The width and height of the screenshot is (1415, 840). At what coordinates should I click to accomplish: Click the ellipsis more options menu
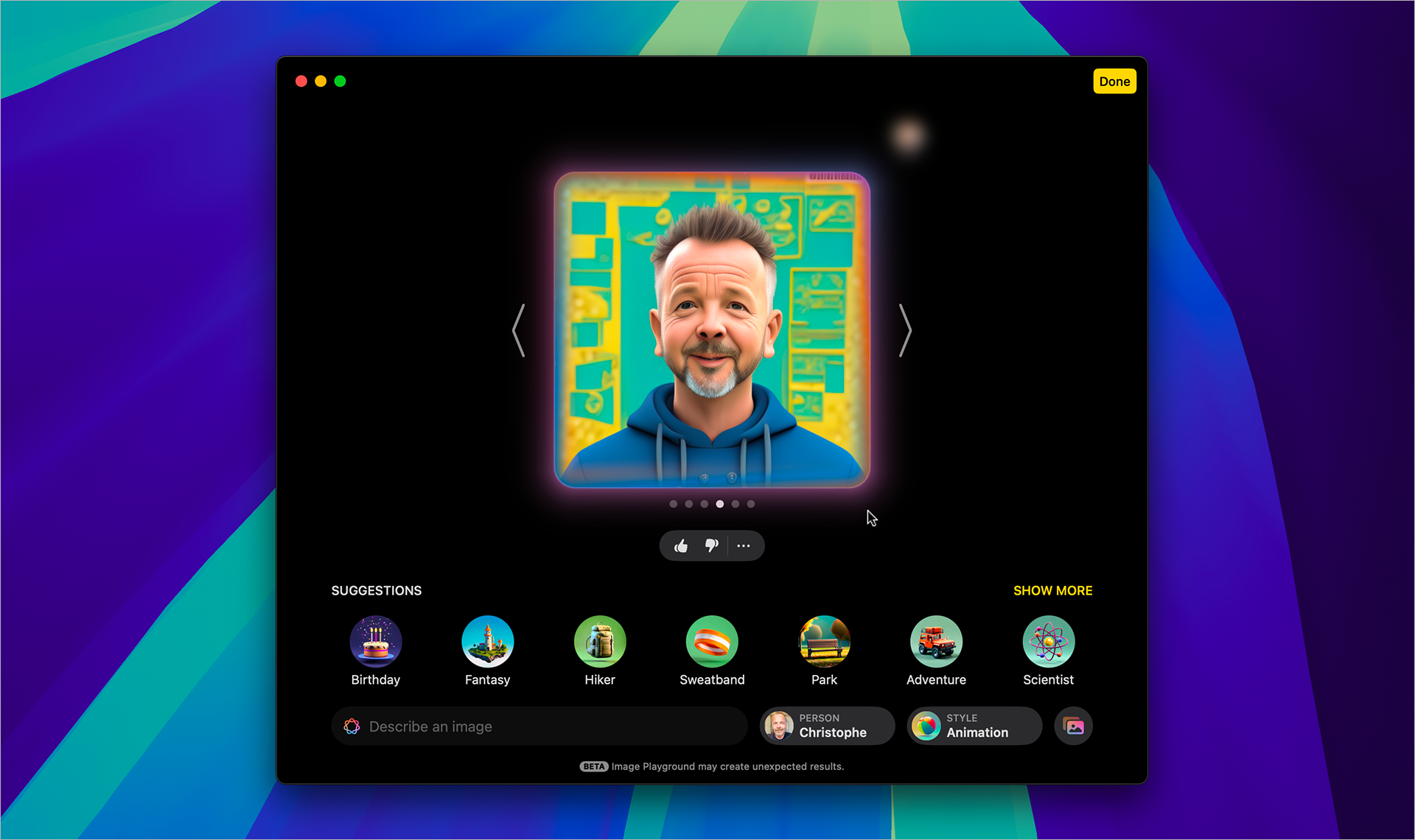click(744, 545)
